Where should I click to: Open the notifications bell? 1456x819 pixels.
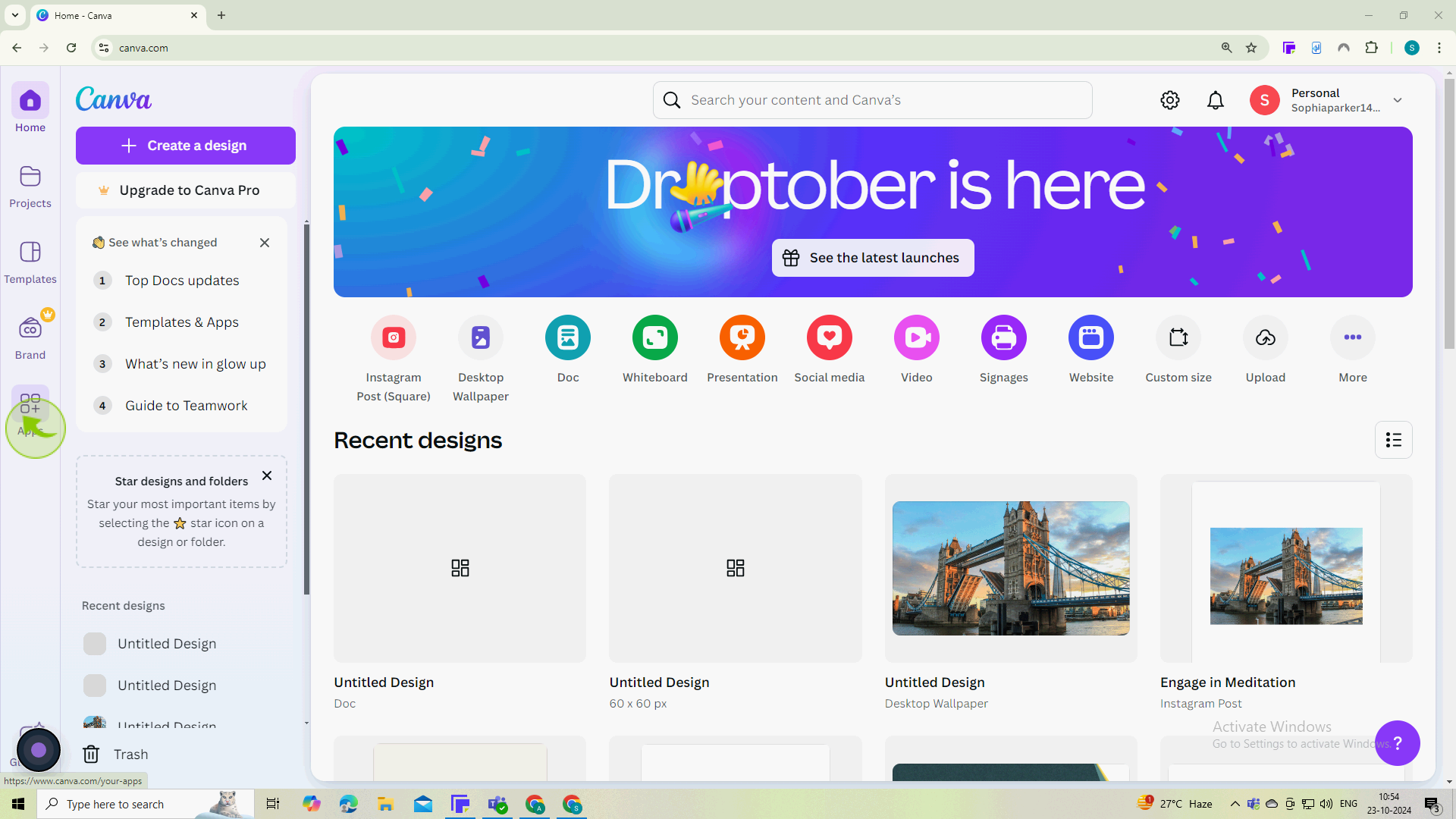[1216, 100]
